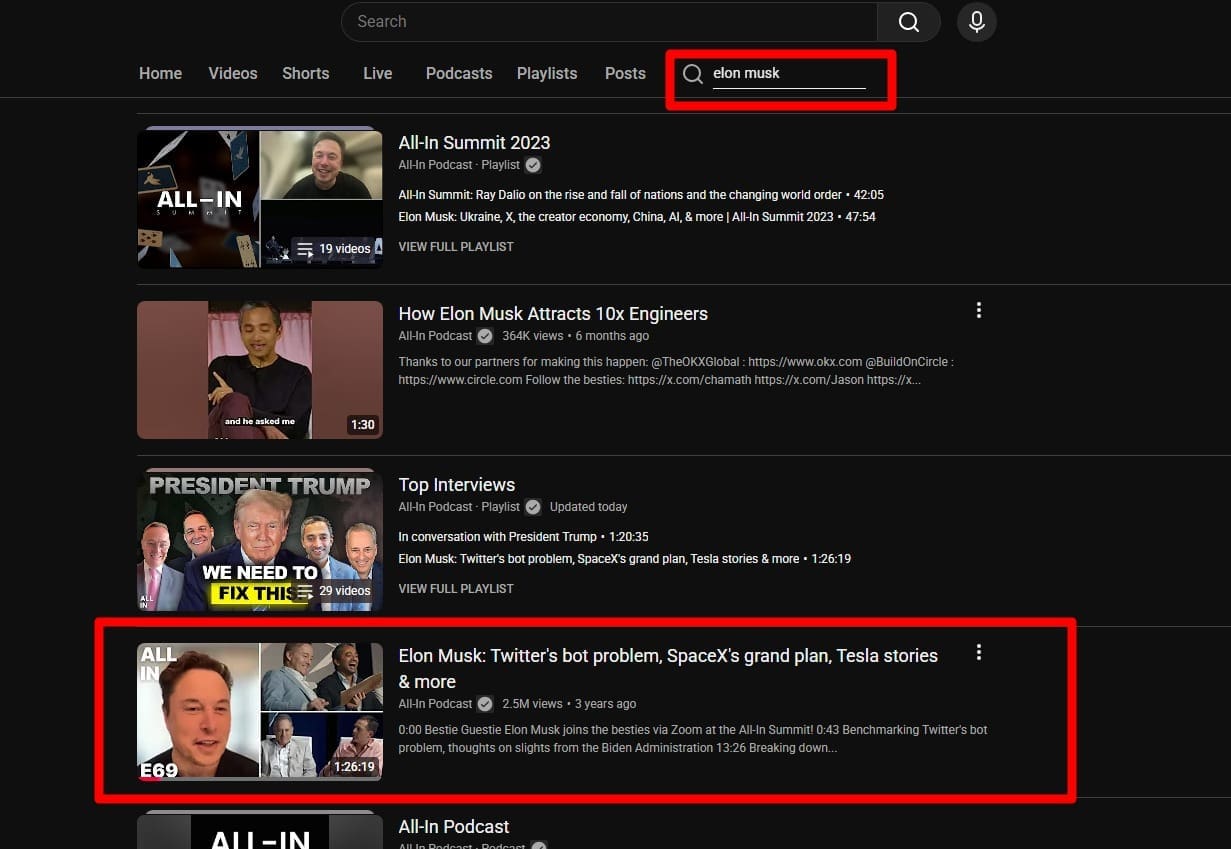The width and height of the screenshot is (1231, 849).
Task: Open the Playlists tab
Action: pyautogui.click(x=547, y=74)
